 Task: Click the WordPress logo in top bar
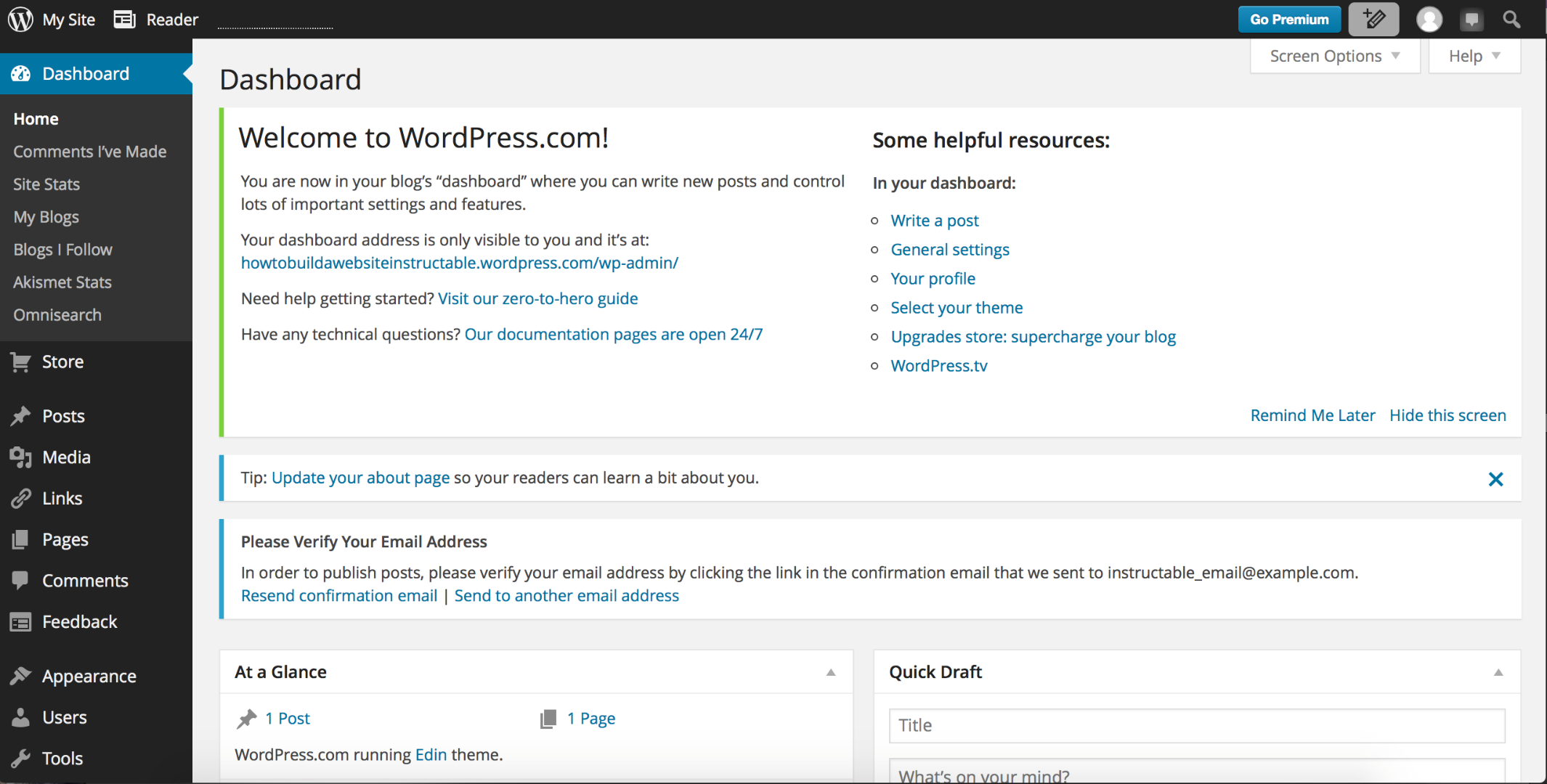(21, 20)
